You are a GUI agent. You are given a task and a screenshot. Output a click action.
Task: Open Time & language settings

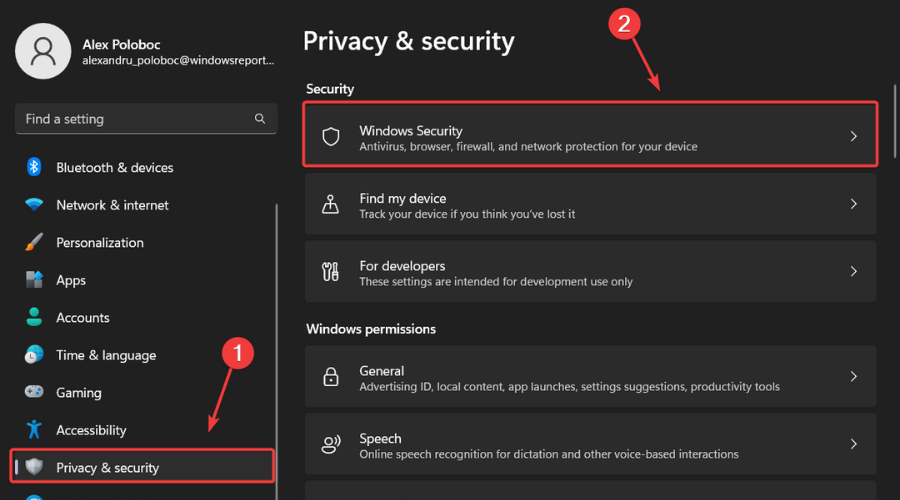[x=106, y=355]
